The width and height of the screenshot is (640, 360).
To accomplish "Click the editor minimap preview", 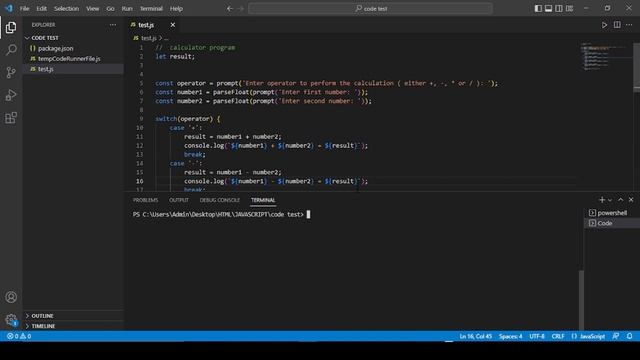I will [606, 57].
